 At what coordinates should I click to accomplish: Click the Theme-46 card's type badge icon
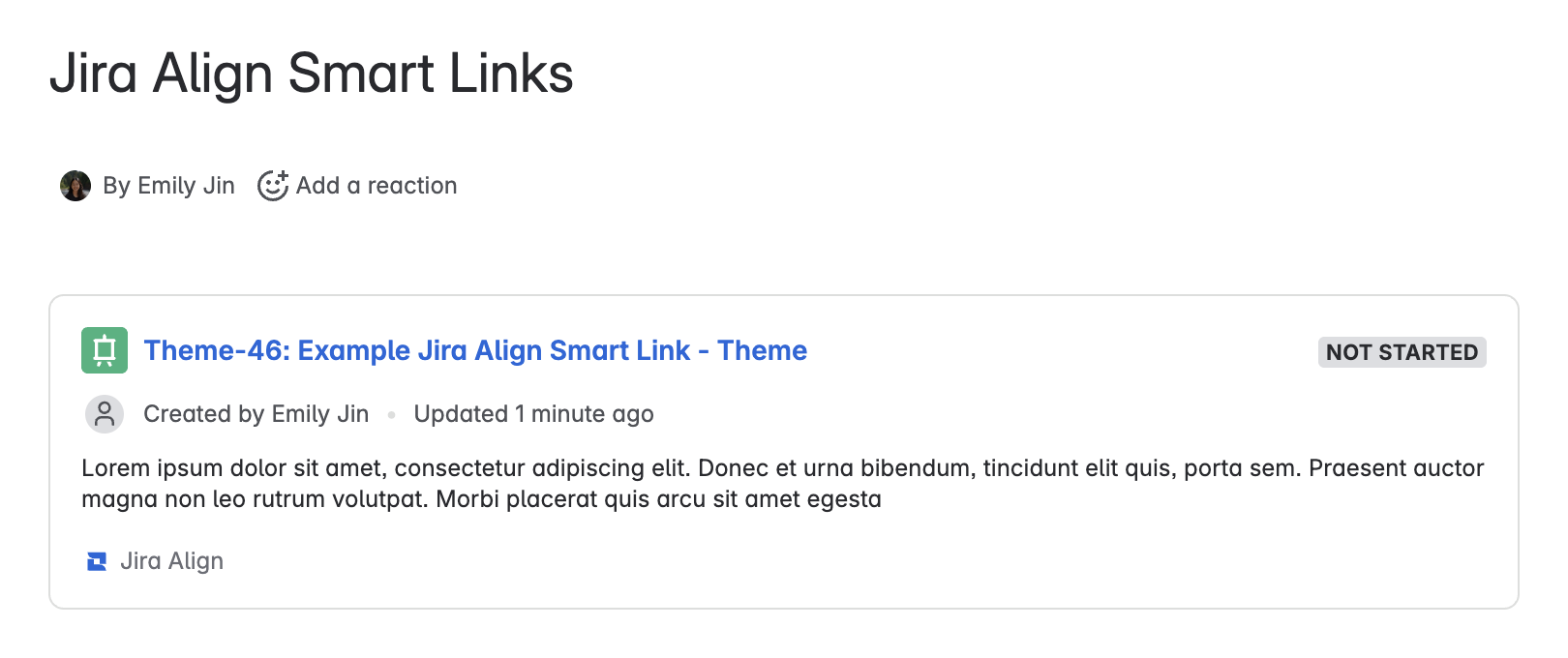[x=104, y=351]
